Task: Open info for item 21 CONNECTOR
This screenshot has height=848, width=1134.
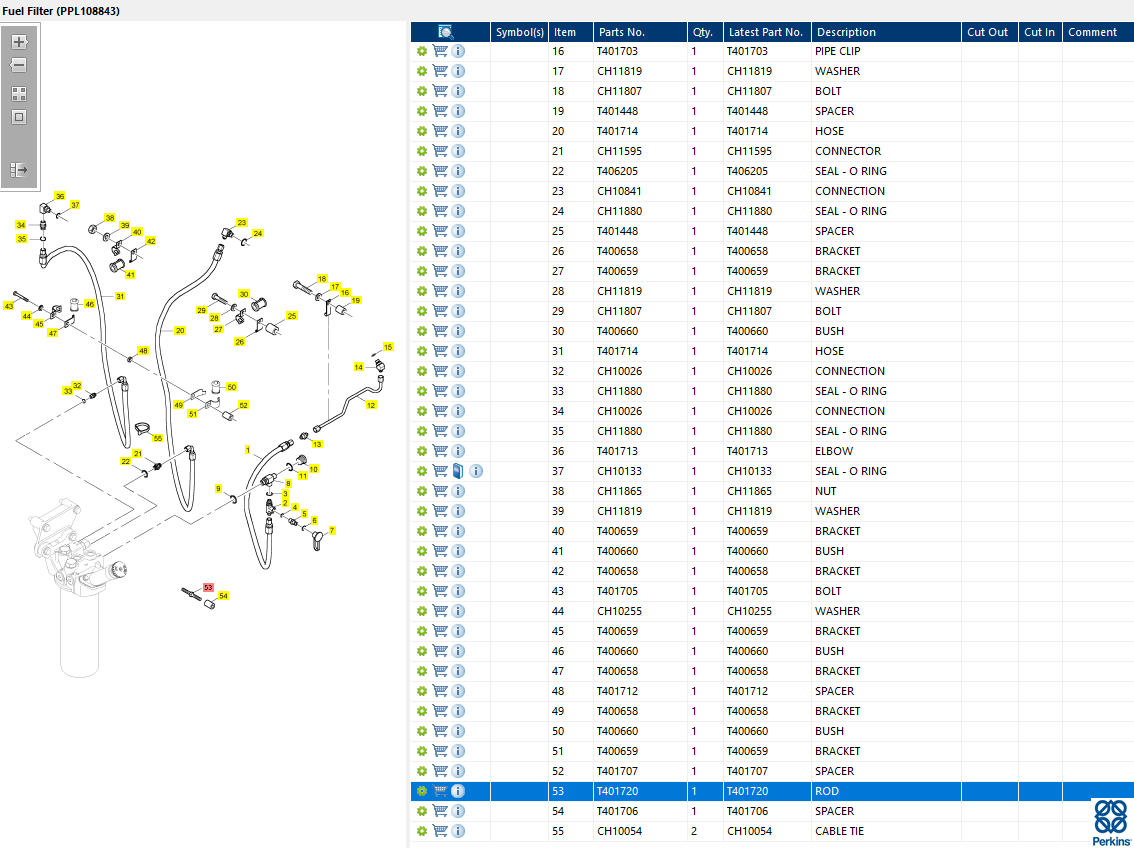Action: (x=458, y=151)
